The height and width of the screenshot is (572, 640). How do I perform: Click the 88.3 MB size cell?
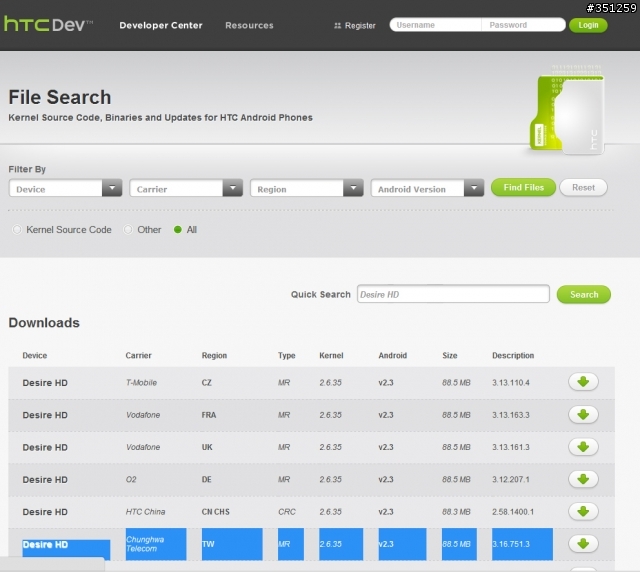point(456,512)
